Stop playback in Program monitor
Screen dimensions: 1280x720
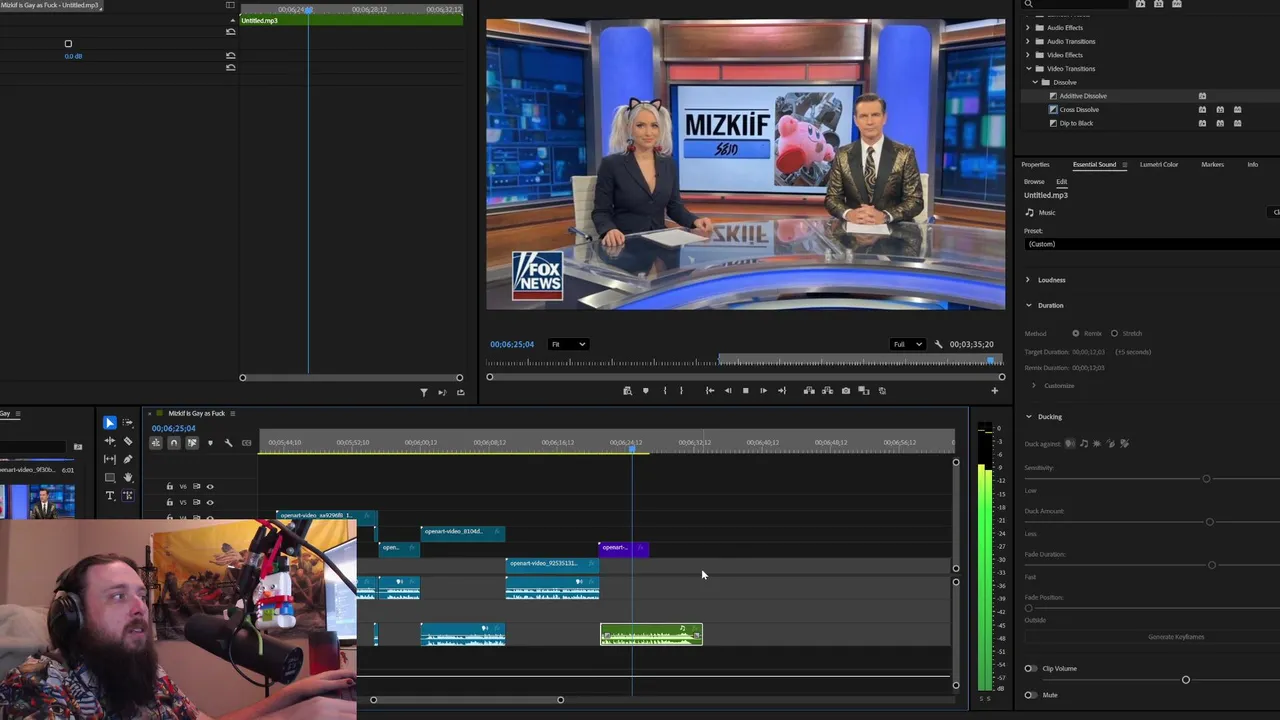[x=745, y=391]
